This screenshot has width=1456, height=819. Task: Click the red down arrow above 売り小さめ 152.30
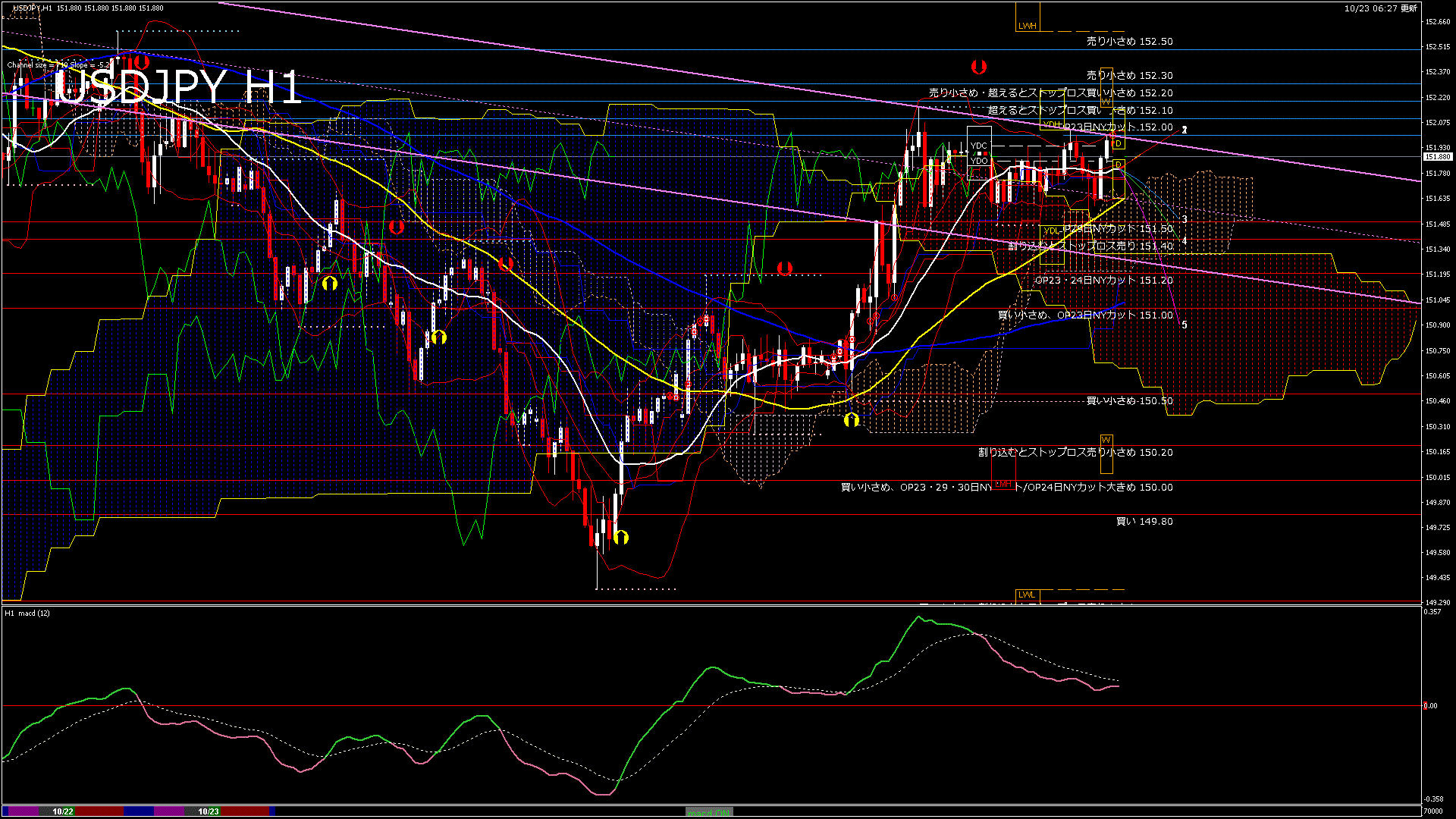pyautogui.click(x=979, y=67)
